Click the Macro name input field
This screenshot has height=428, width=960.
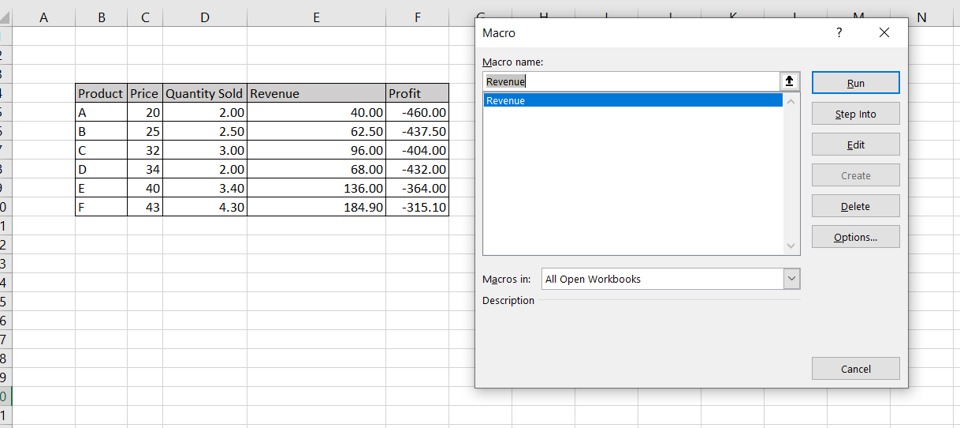pyautogui.click(x=631, y=81)
